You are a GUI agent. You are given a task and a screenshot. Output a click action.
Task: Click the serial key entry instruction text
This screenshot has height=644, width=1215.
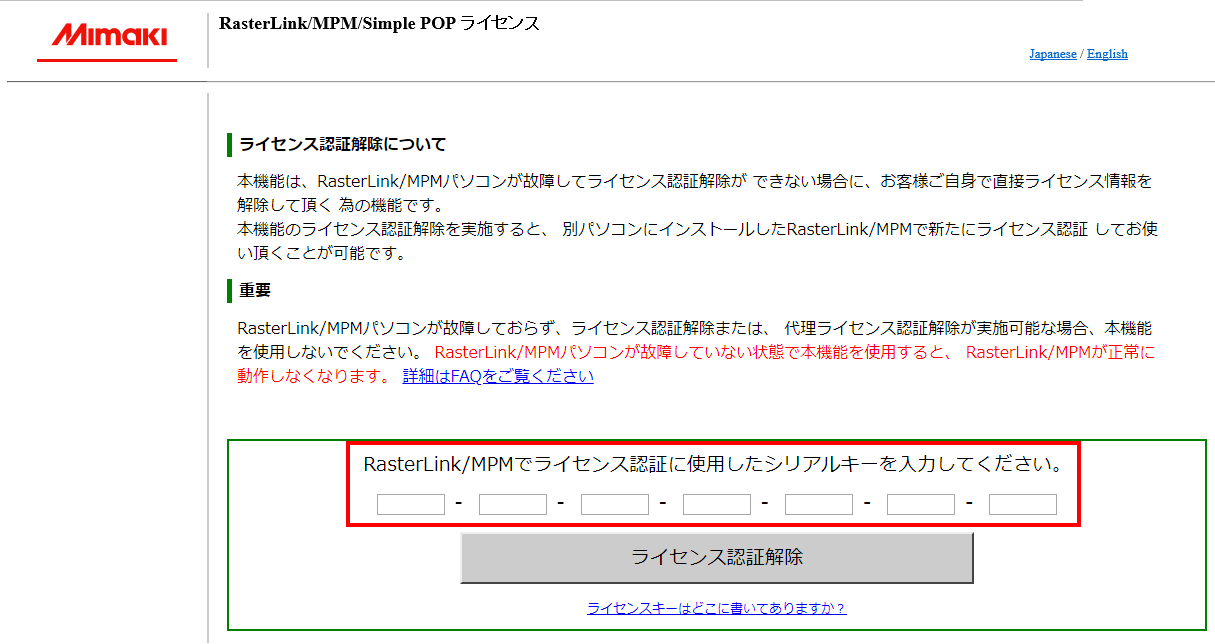pos(713,465)
